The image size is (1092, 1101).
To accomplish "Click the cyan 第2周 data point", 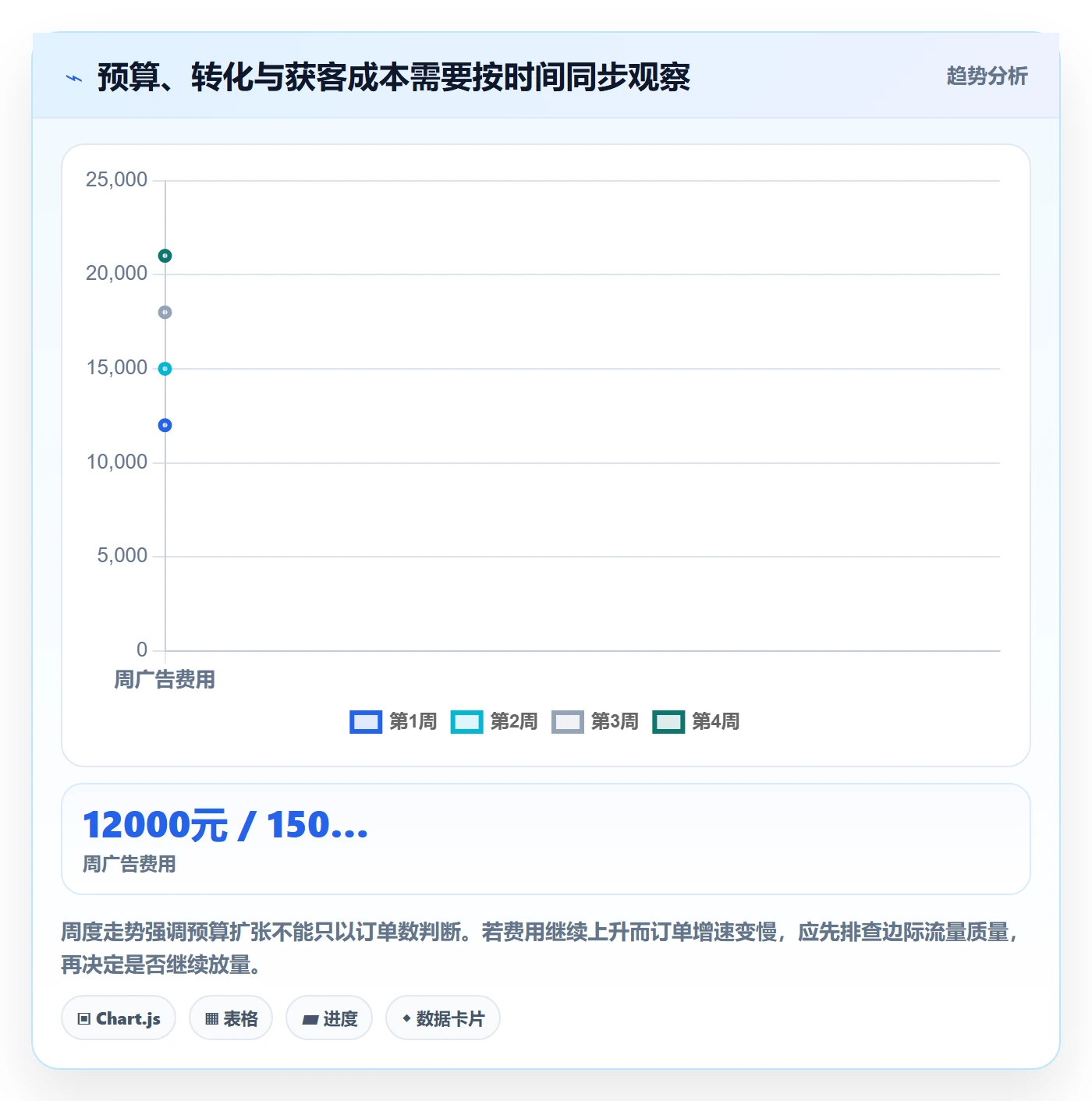I will [165, 369].
